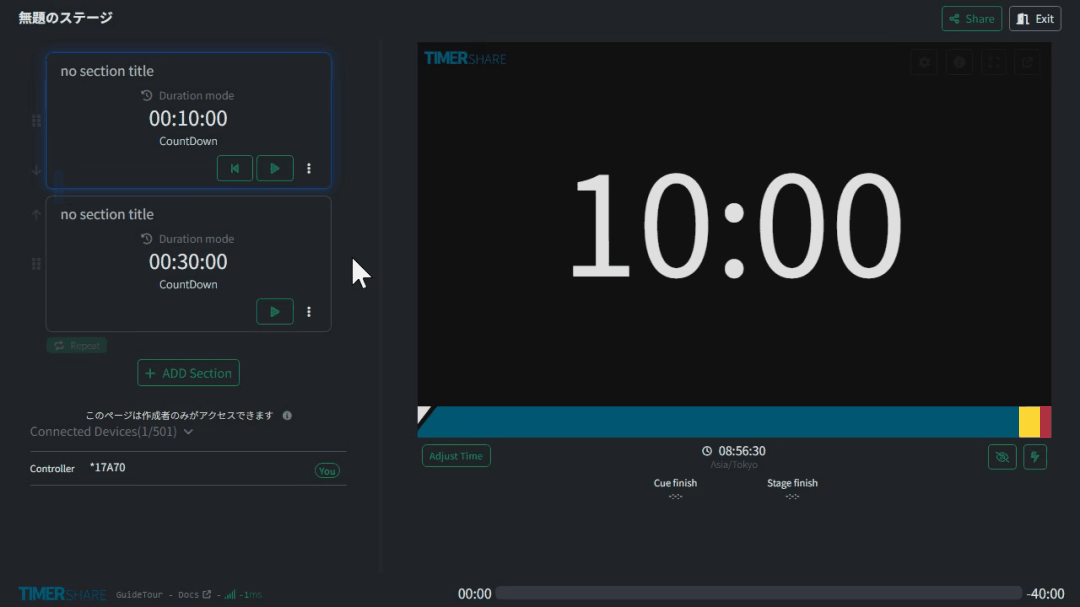Reset the first section with skip-back button

pyautogui.click(x=235, y=168)
